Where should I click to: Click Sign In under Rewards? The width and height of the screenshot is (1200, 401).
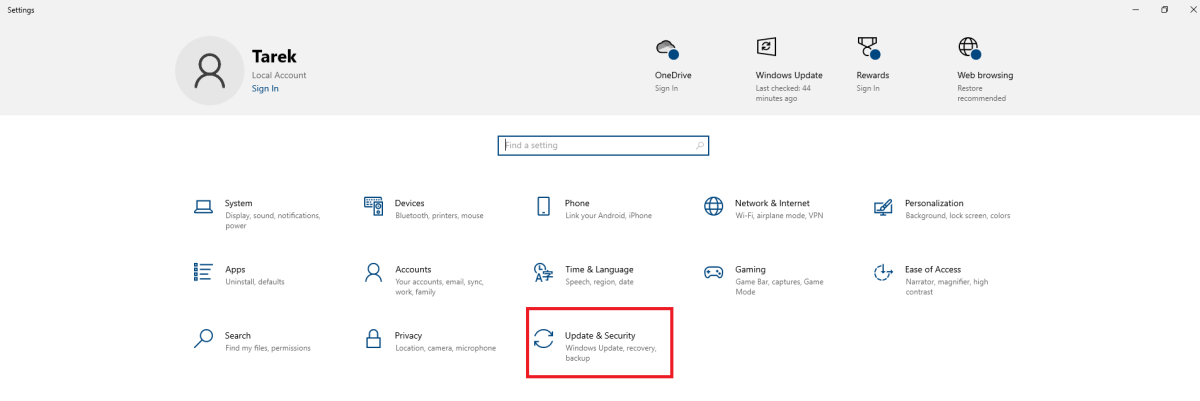point(868,89)
